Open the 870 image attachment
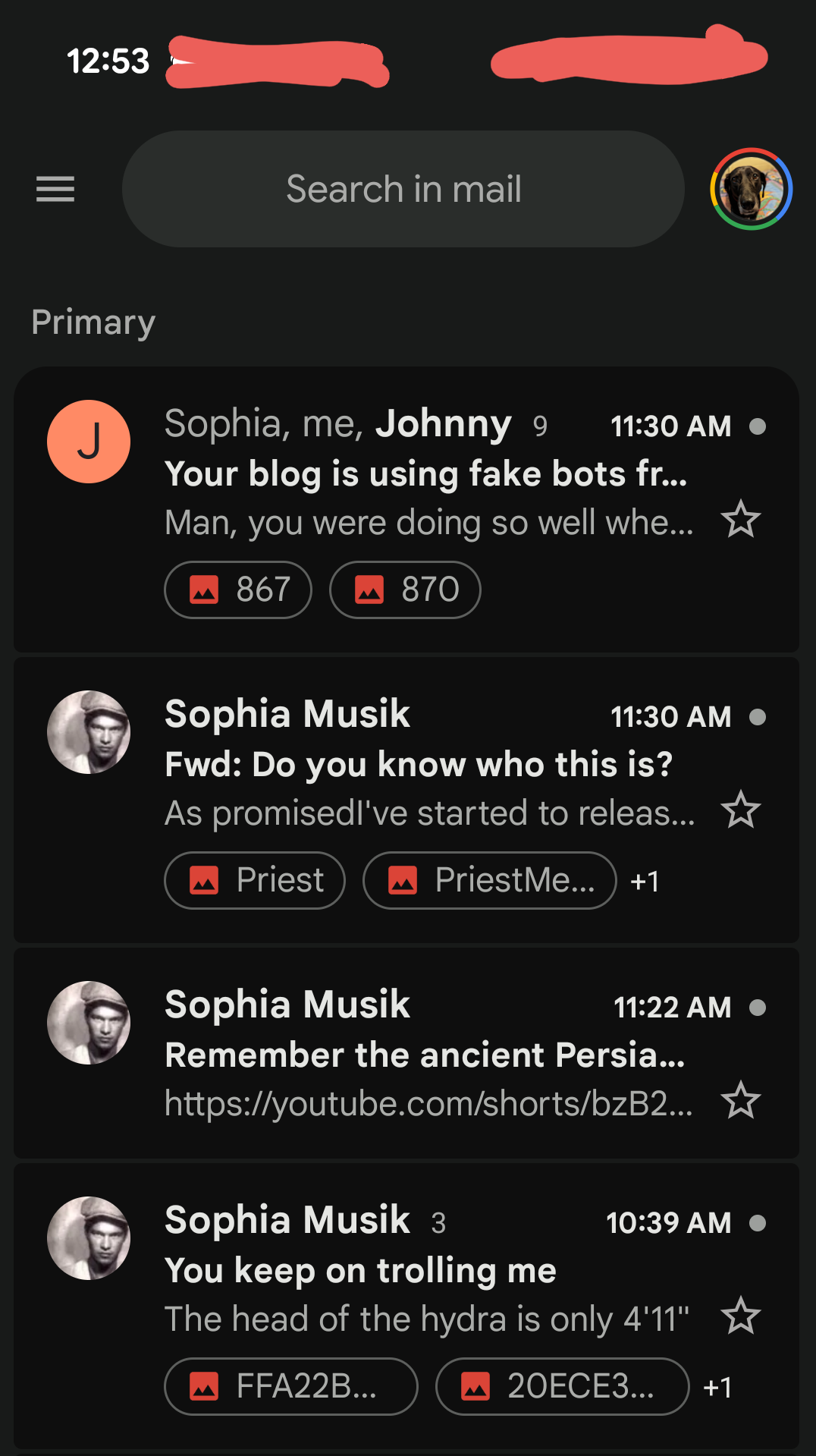816x1456 pixels. tap(405, 590)
